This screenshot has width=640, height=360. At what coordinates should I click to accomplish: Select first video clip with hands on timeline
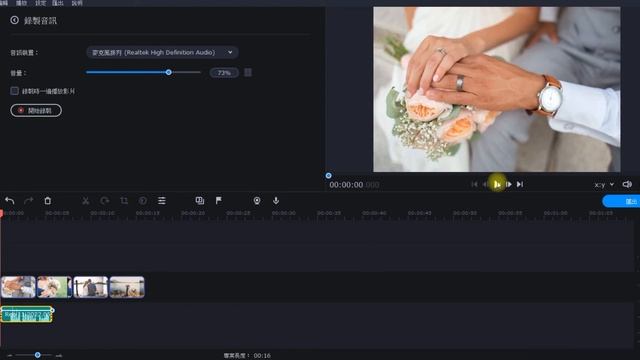(x=18, y=287)
